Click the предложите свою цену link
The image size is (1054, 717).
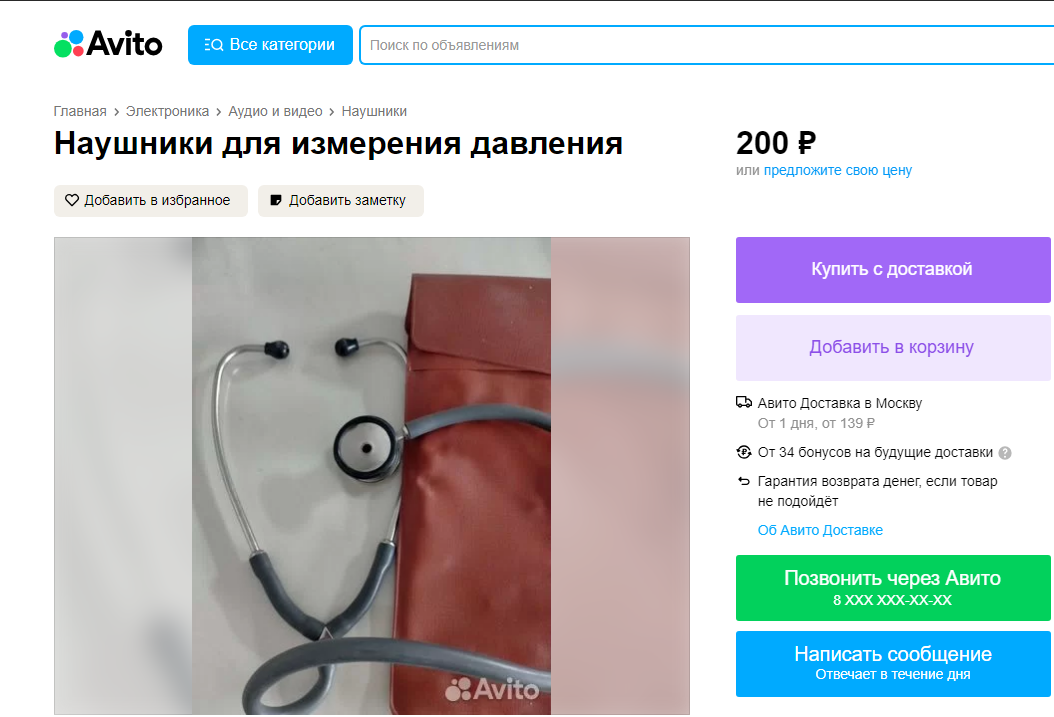coord(838,171)
